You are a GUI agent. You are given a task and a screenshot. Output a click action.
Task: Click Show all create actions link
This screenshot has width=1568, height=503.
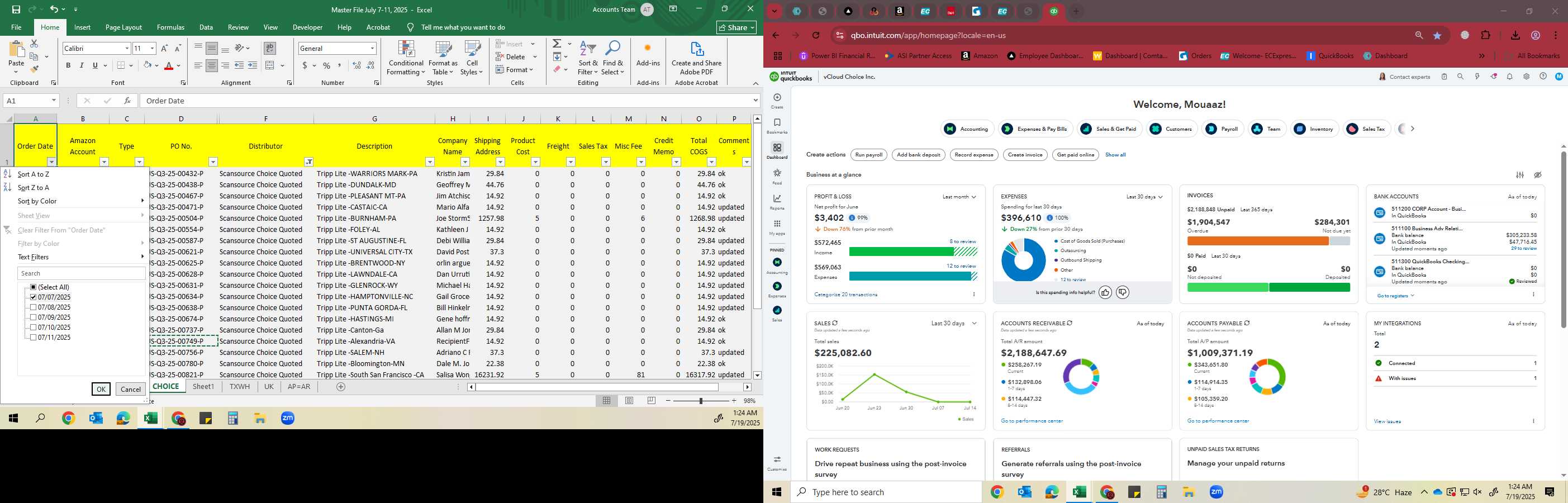pos(1115,155)
